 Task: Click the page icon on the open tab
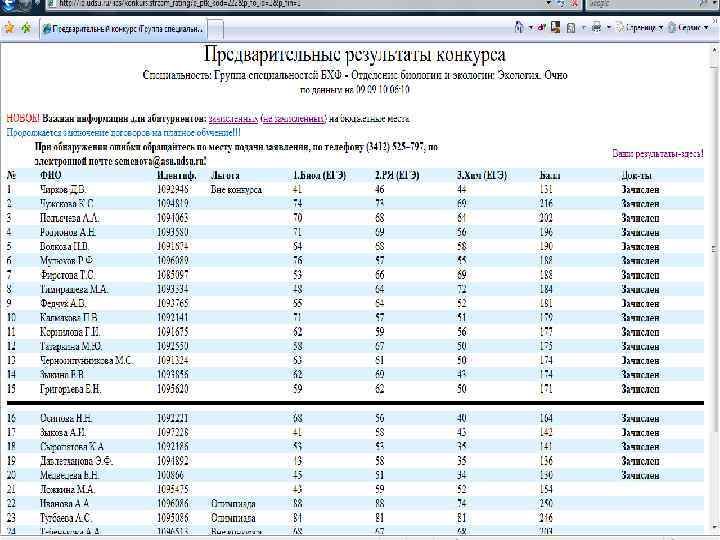point(47,29)
